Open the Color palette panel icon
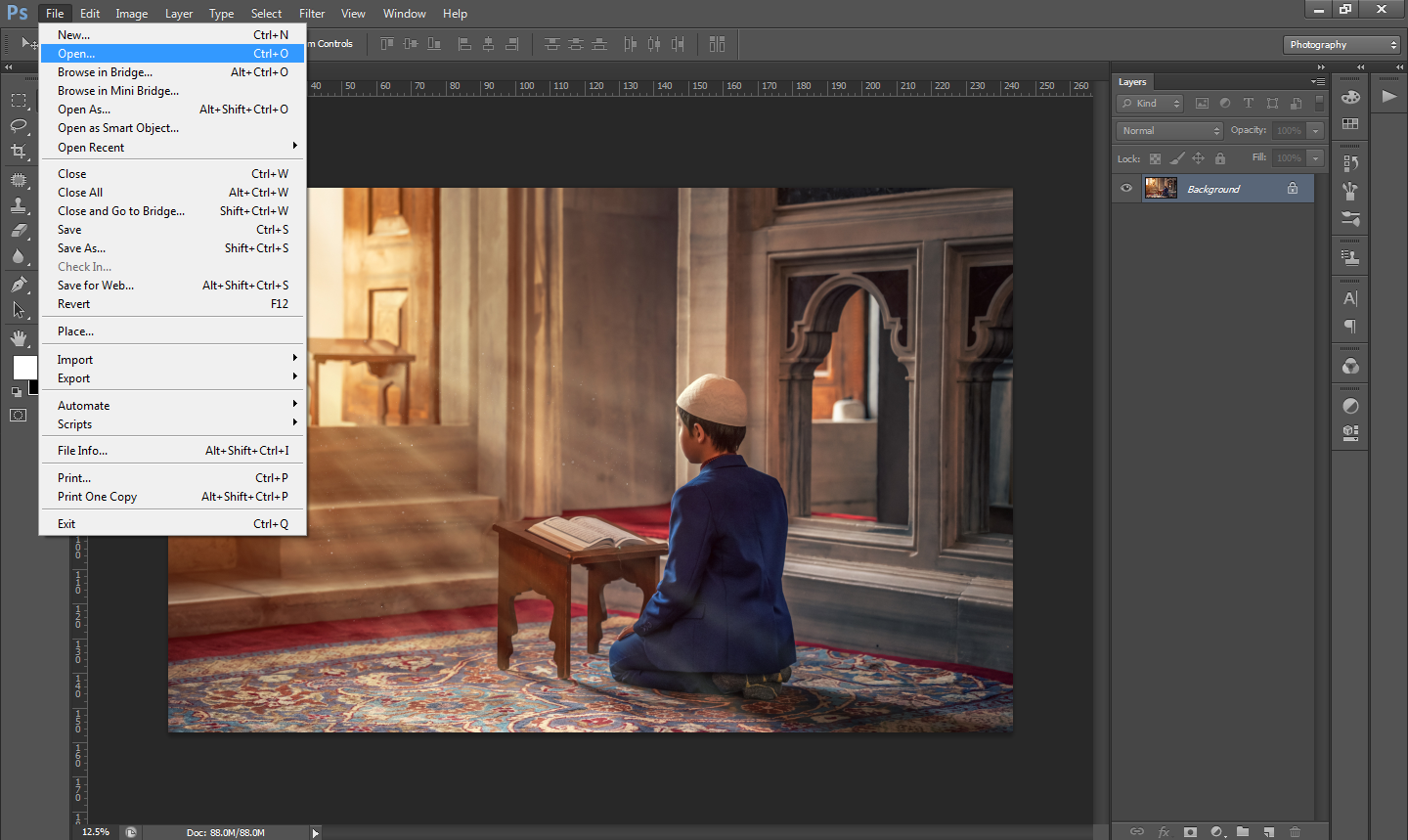This screenshot has height=840, width=1408. (x=1350, y=97)
